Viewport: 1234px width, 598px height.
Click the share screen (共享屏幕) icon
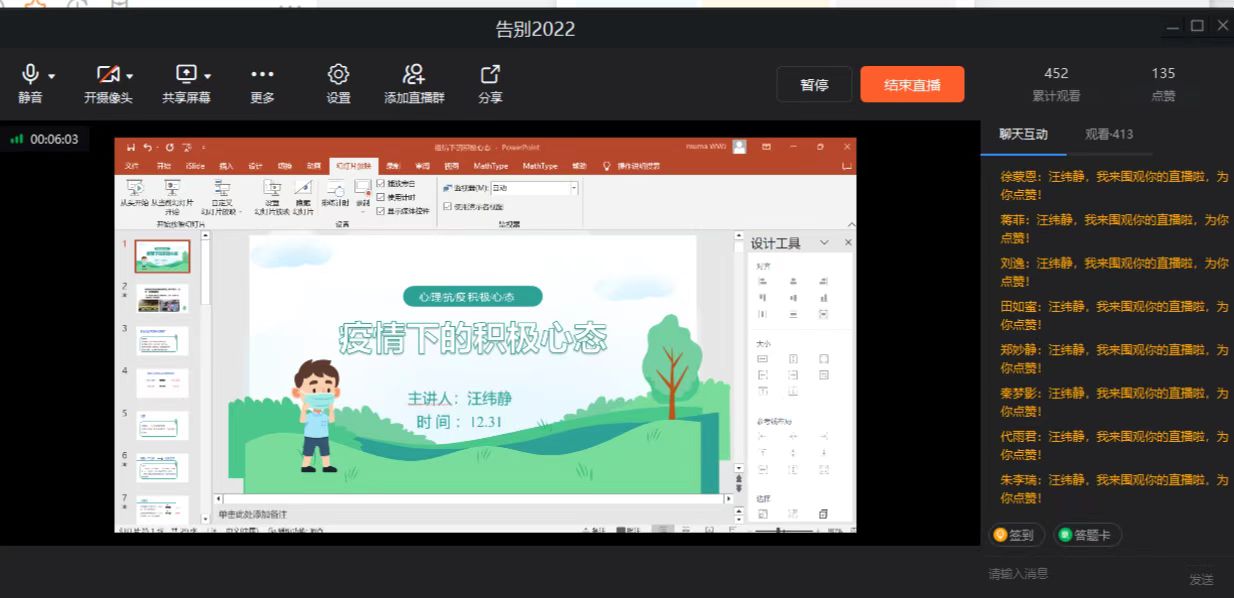[186, 75]
